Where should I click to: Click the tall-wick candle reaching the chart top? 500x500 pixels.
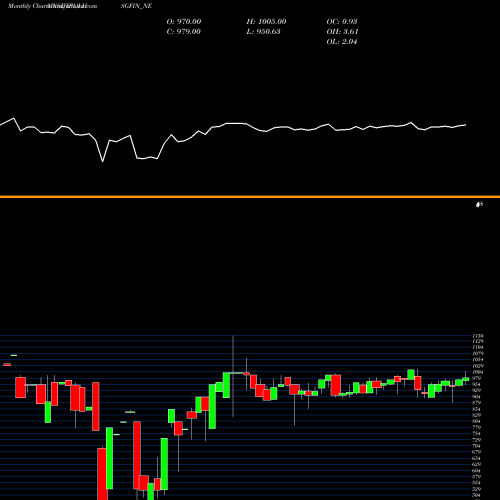click(233, 376)
